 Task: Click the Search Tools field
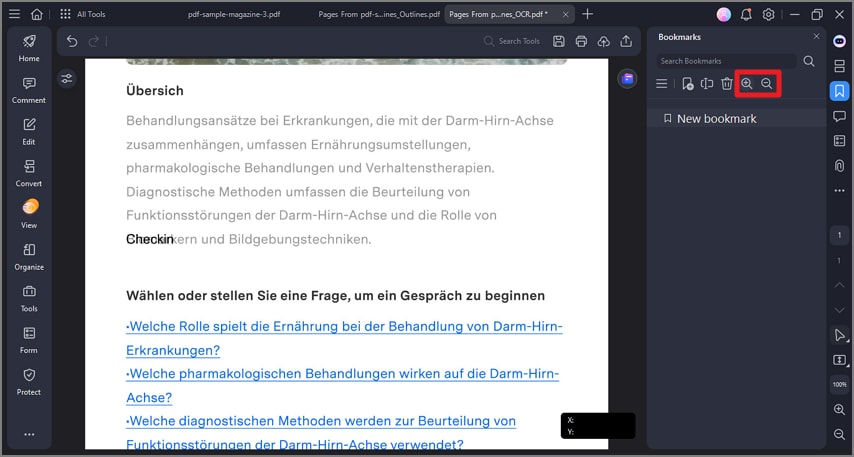click(512, 41)
